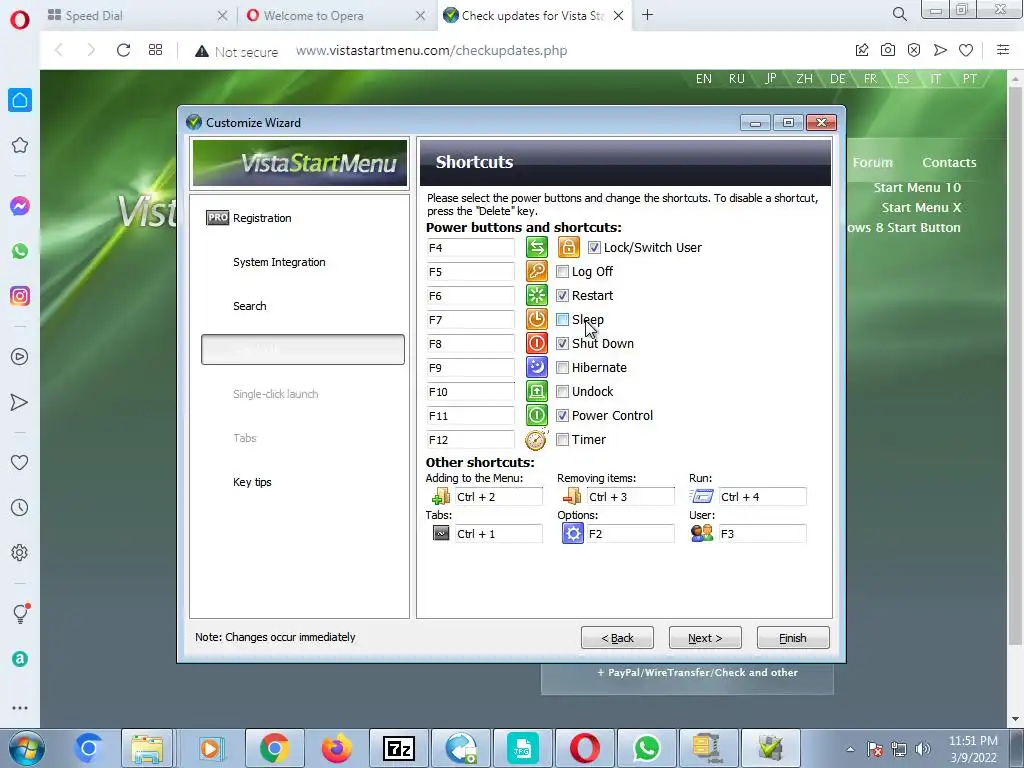Click the Back button
The width and height of the screenshot is (1024, 768).
coord(617,638)
